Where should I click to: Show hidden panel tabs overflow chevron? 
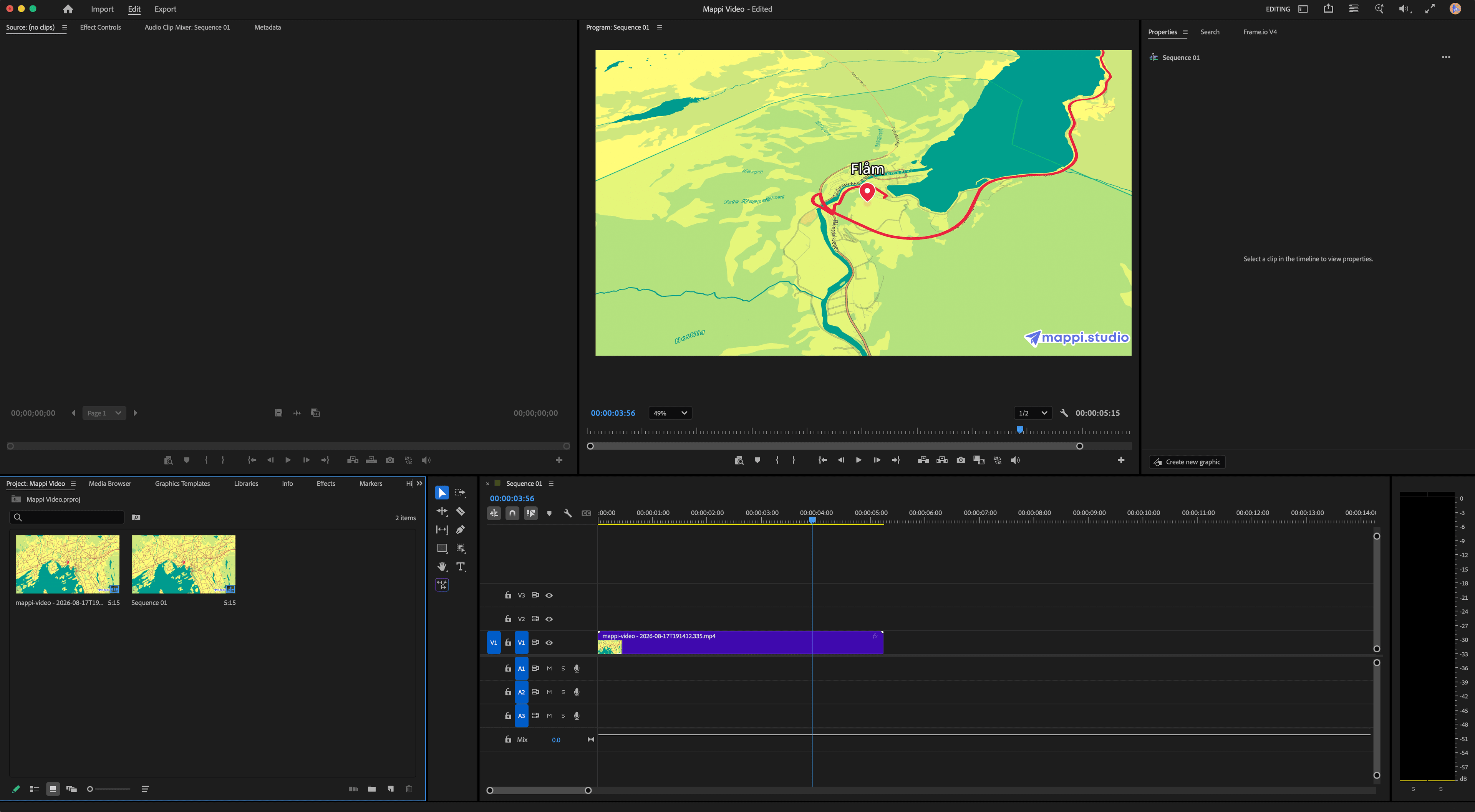419,483
